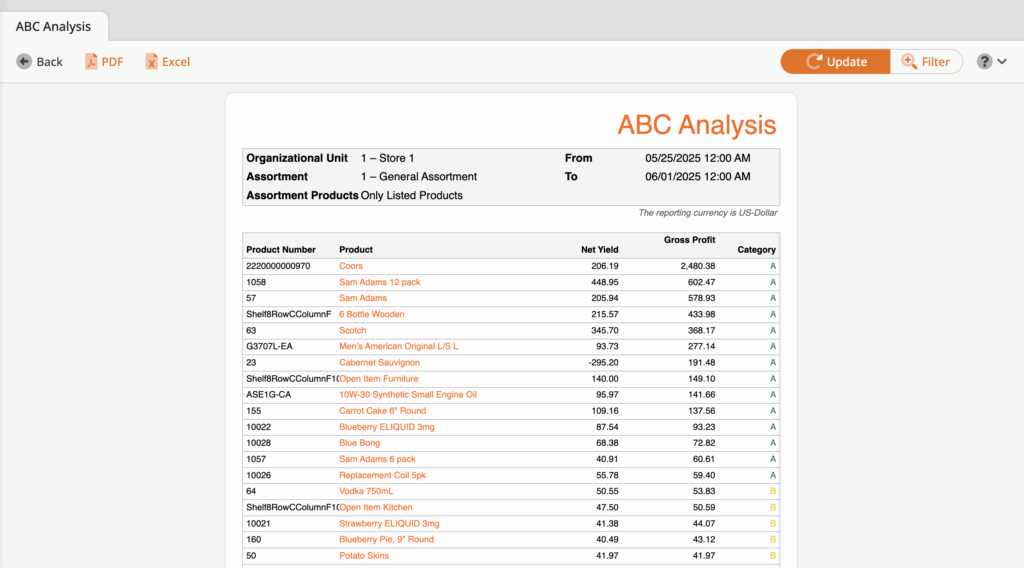Click the From date 05/25/2025 12:00 AM
1024x568 pixels.
pyautogui.click(x=697, y=158)
